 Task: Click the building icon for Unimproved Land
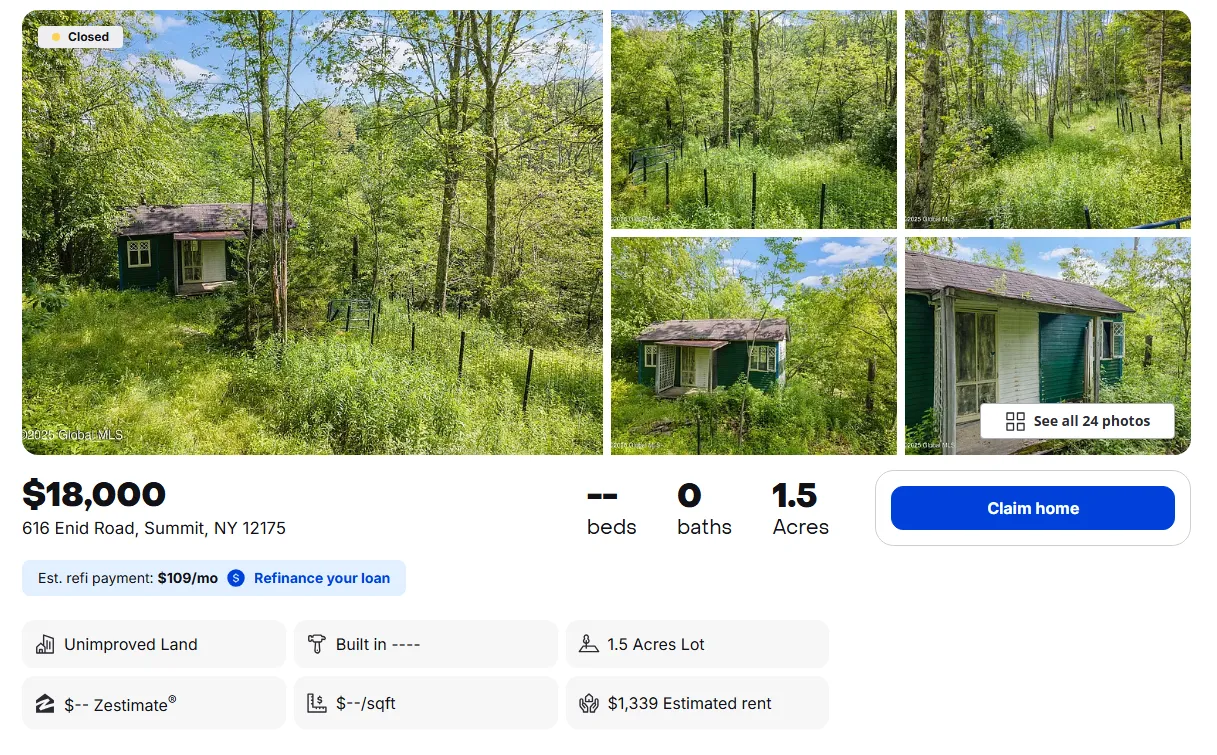click(x=44, y=644)
